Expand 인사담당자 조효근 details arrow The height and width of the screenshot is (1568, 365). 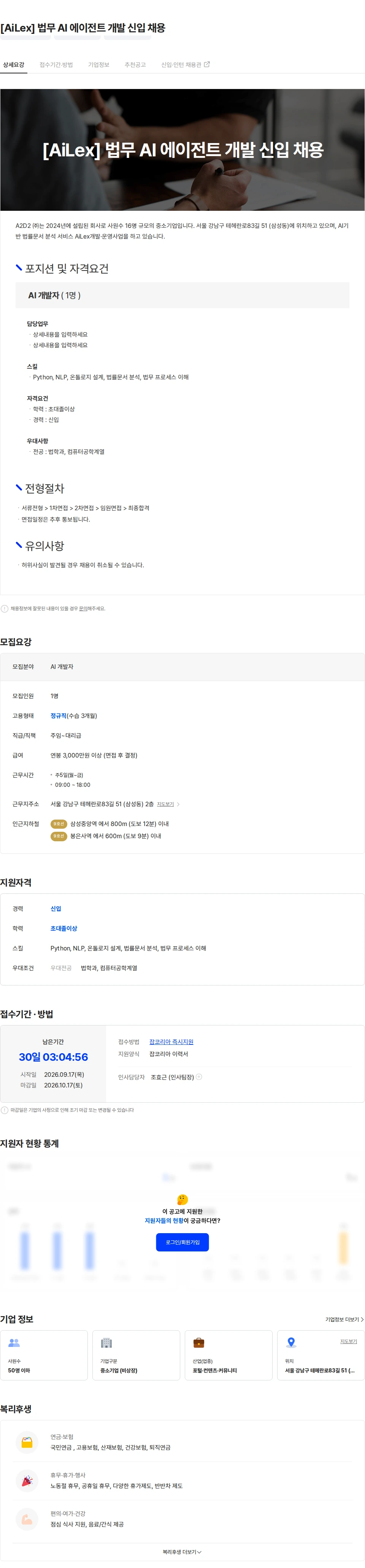point(199,1077)
